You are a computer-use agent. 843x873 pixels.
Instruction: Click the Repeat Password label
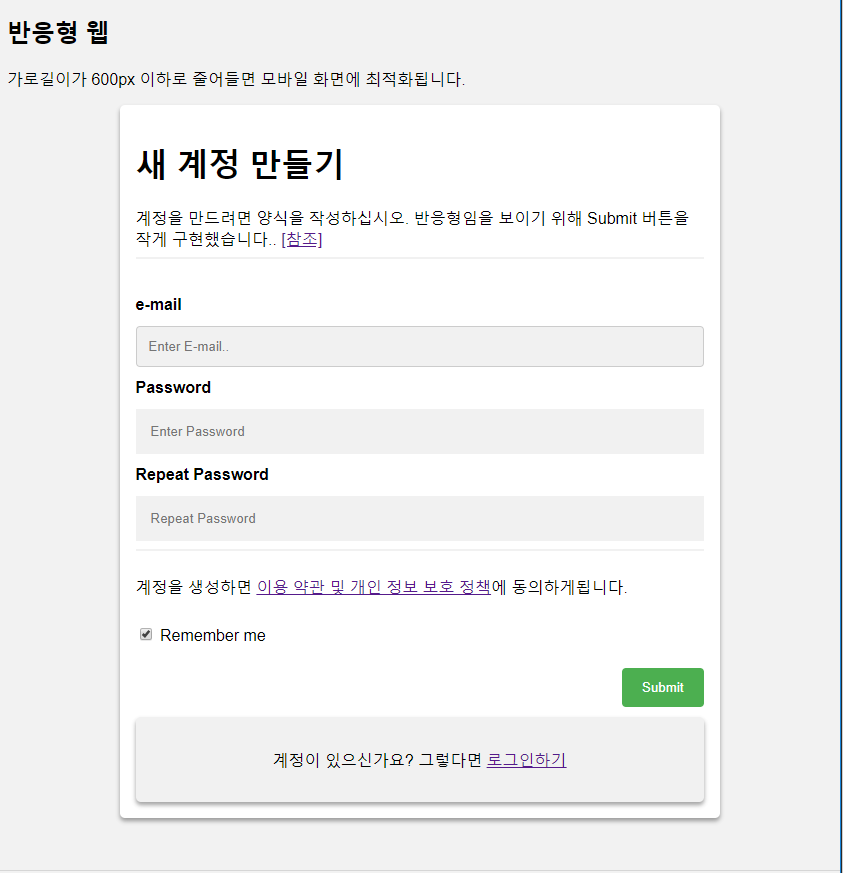point(202,475)
